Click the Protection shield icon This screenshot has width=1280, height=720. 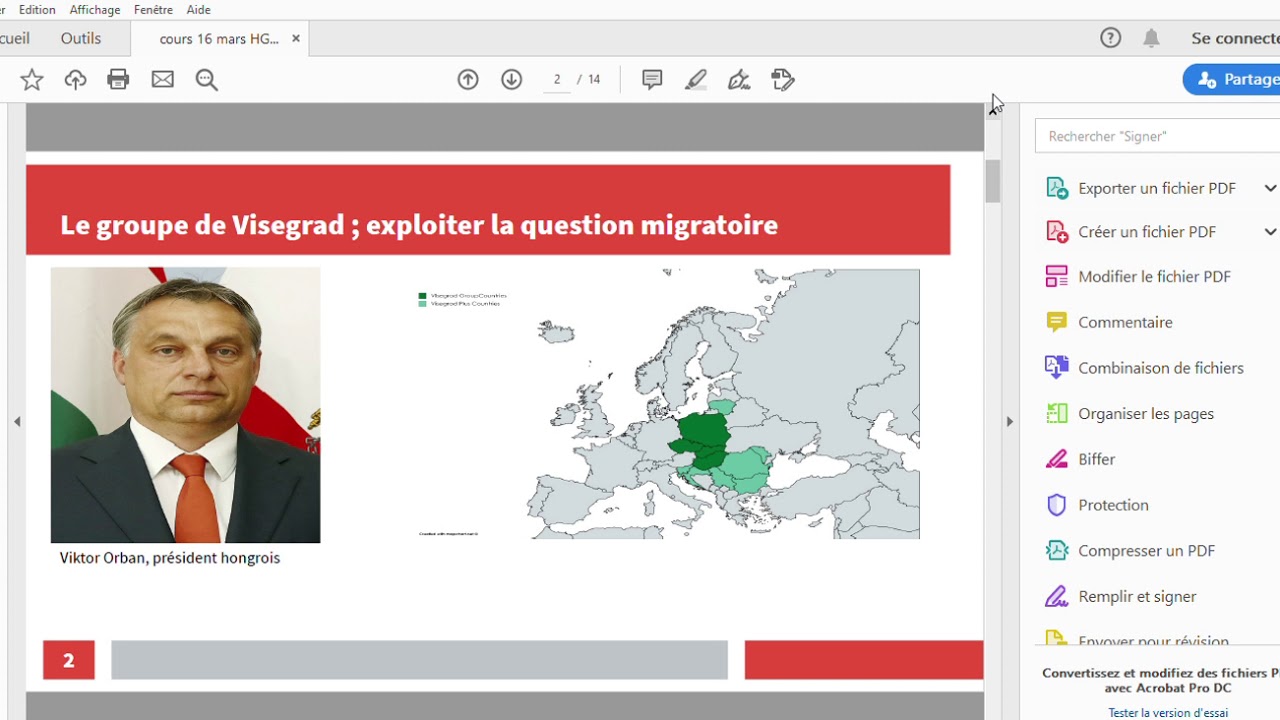coord(1057,505)
